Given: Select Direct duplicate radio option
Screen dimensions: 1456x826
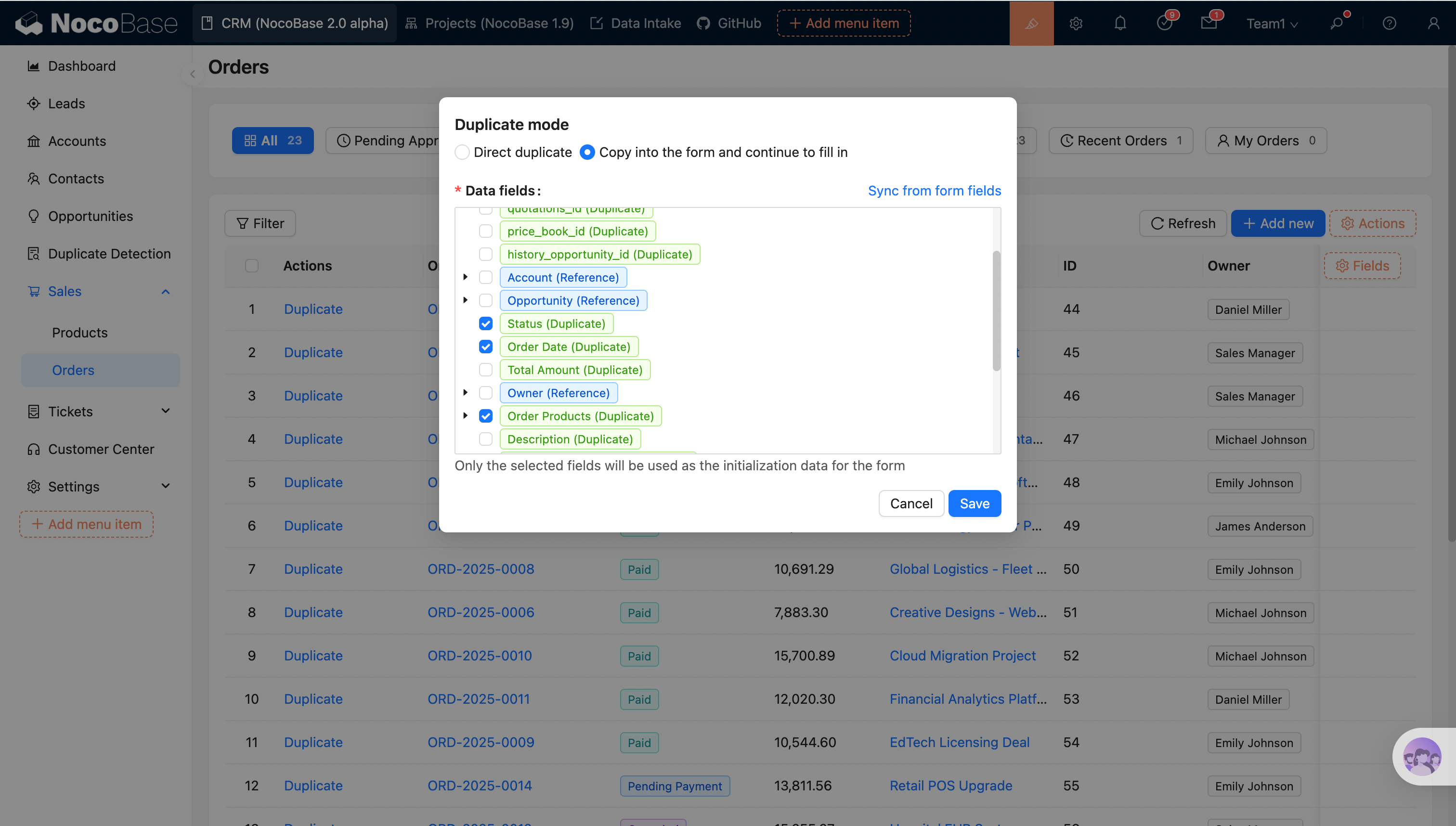Looking at the screenshot, I should coord(462,152).
